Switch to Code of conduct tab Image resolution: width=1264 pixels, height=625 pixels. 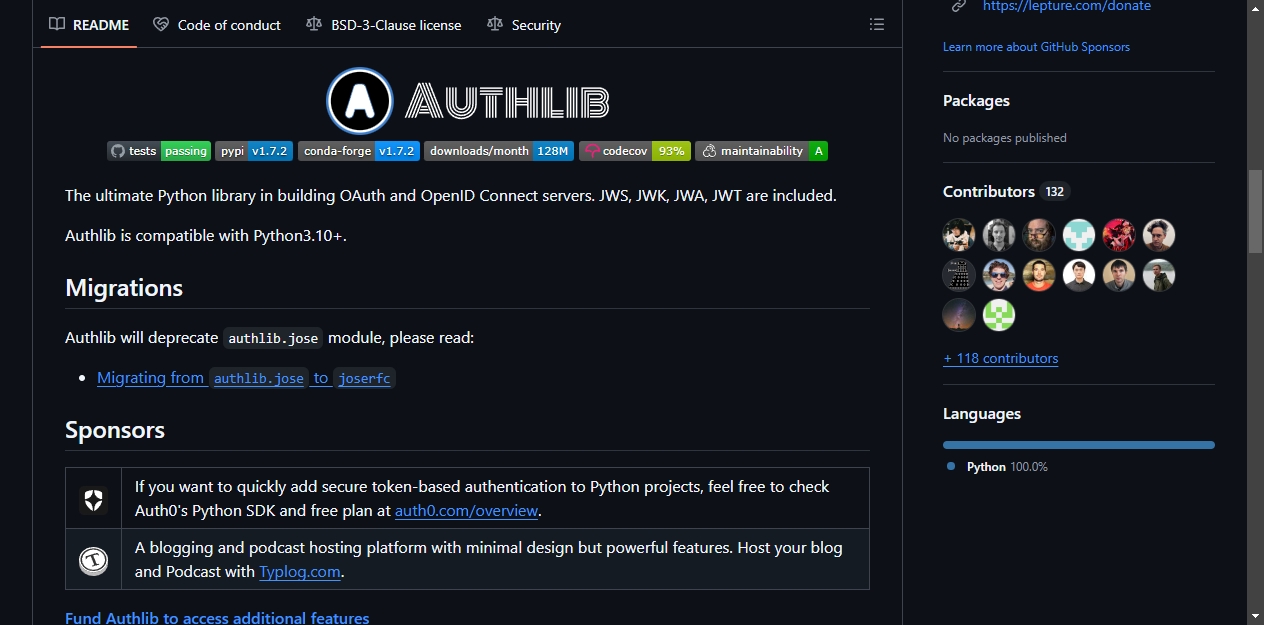217,25
